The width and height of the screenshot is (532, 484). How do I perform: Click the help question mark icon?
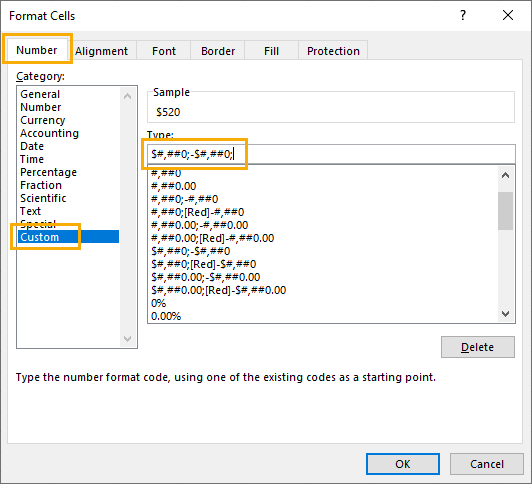point(463,15)
